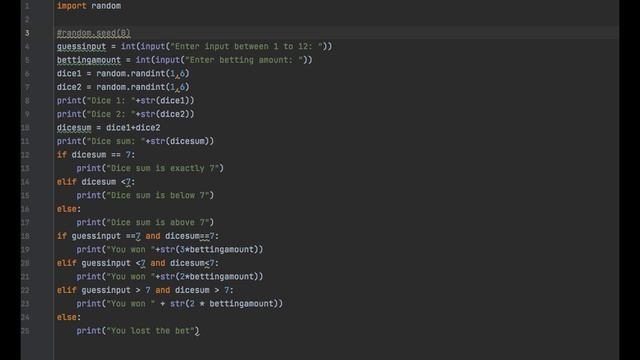640x360 pixels.
Task: Click line number 25 in gutter
Action: coord(25,331)
